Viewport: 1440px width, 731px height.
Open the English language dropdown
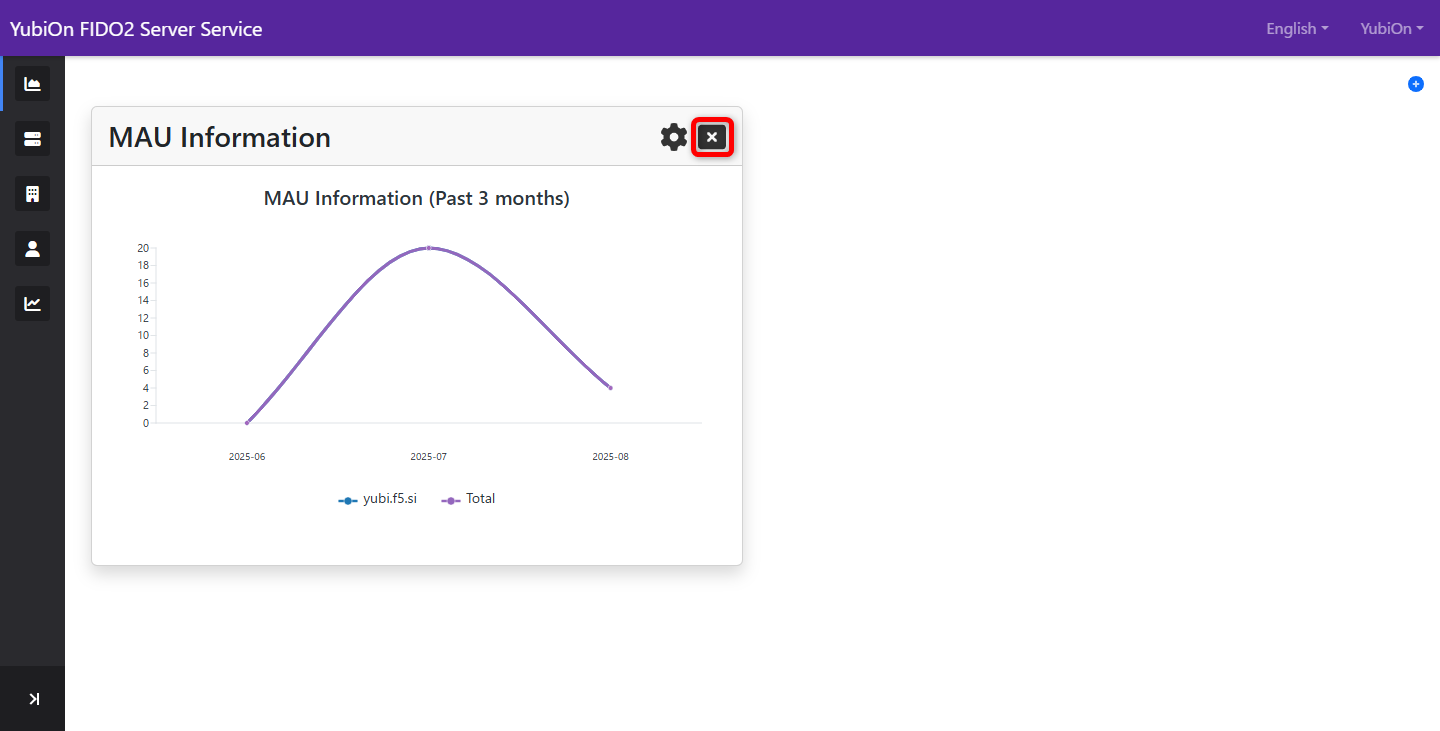coord(1297,29)
